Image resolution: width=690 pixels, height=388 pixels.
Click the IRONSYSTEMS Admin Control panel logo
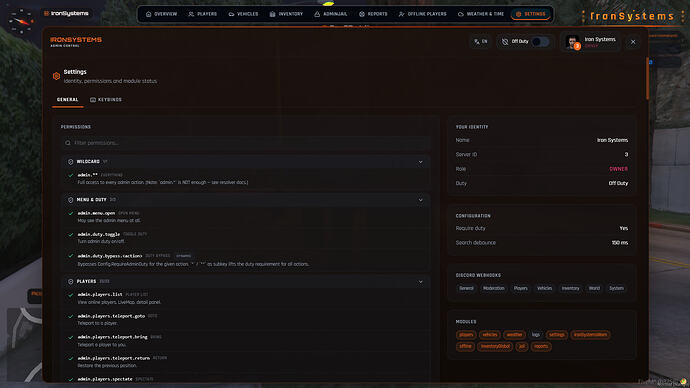tap(76, 42)
